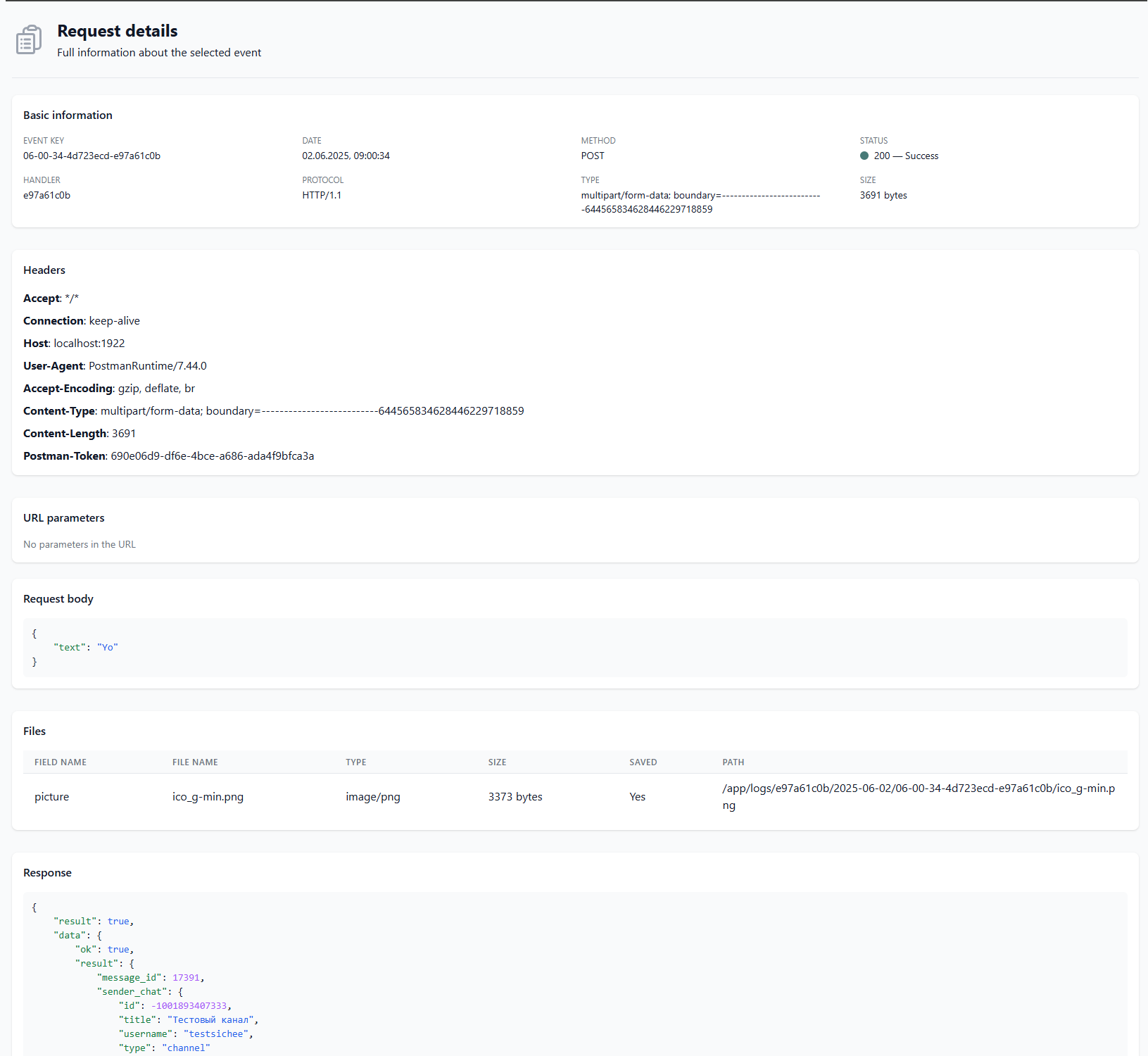
Task: Click the Accept header line
Action: tap(51, 298)
